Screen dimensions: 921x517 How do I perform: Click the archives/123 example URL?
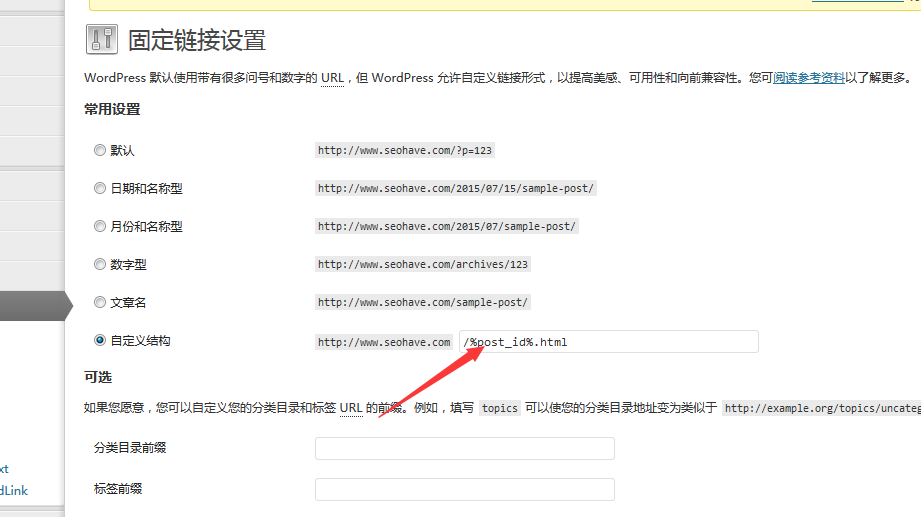pos(423,264)
